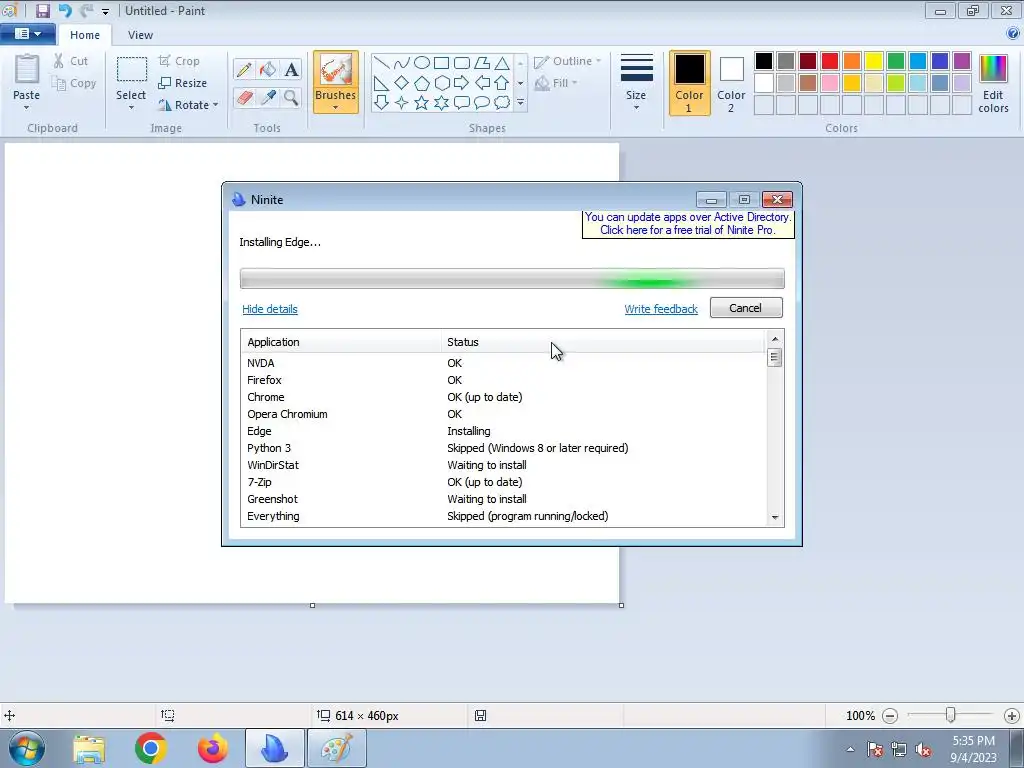Viewport: 1024px width, 768px height.
Task: Click the zoom slider thumb
Action: [x=951, y=715]
